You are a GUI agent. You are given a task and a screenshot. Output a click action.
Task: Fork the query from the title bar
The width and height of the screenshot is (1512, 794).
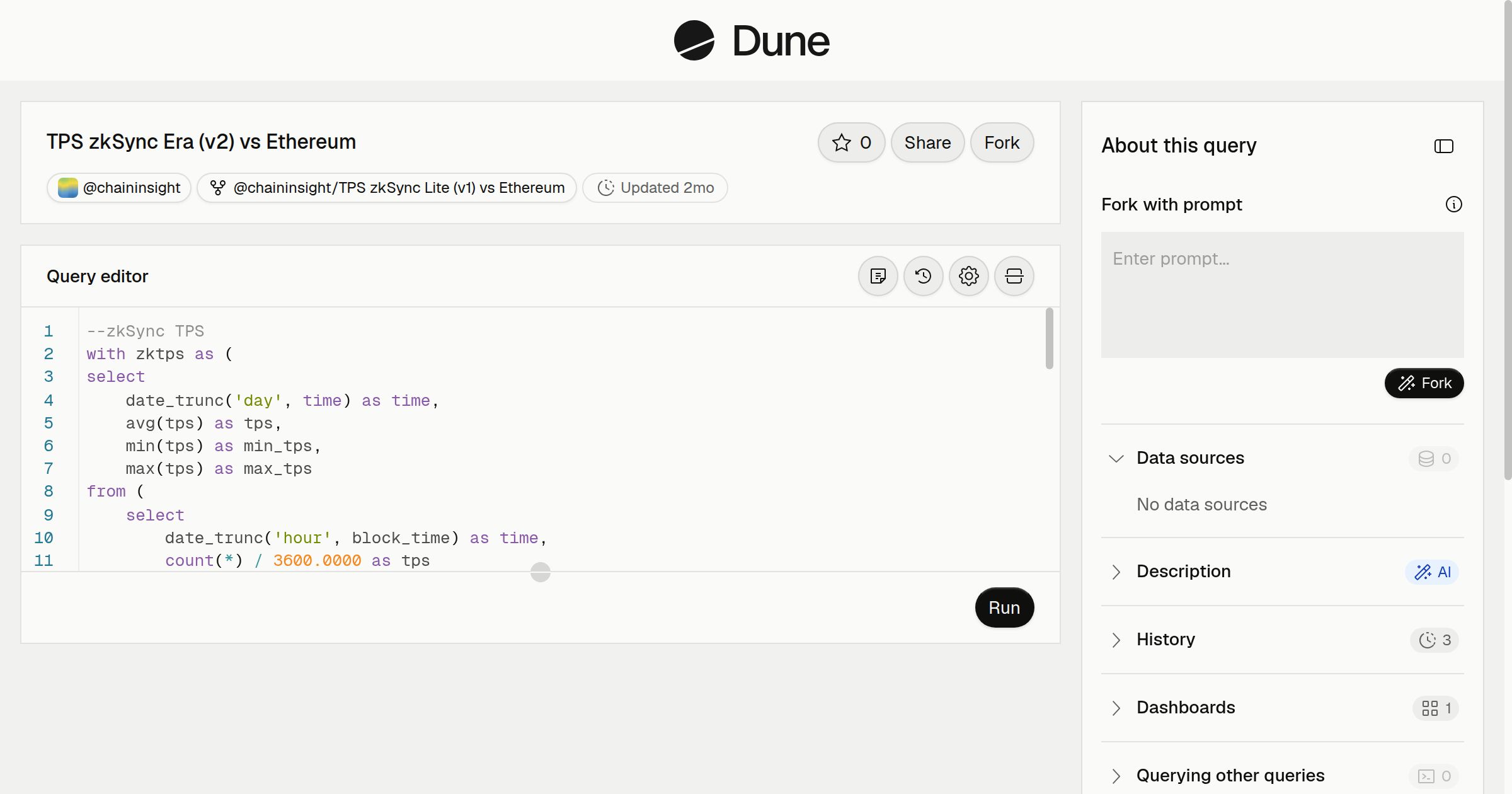1002,142
